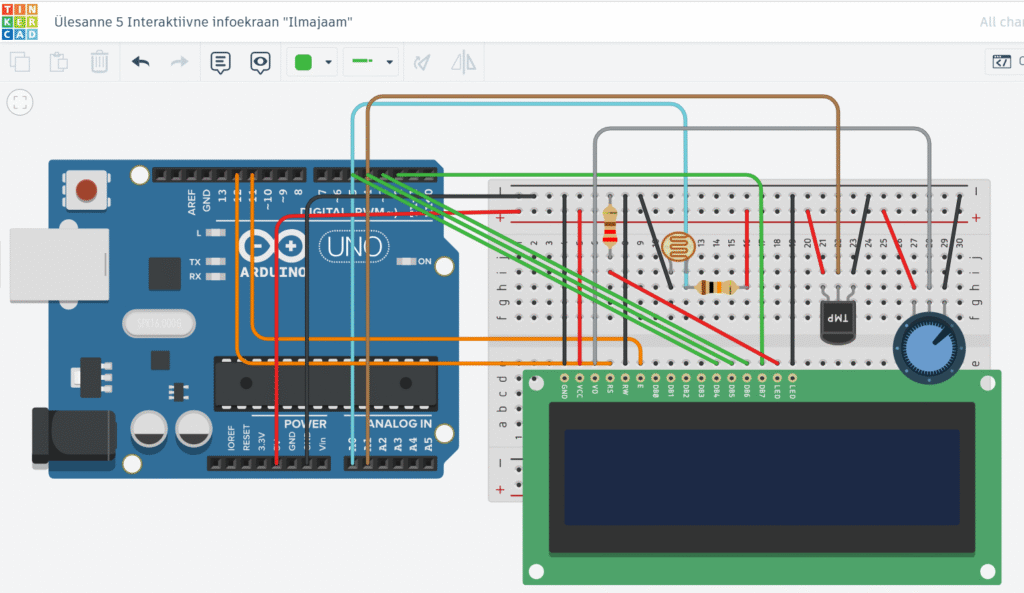Image resolution: width=1024 pixels, height=593 pixels.
Task: Click the Copy toolbar icon
Action: point(20,62)
